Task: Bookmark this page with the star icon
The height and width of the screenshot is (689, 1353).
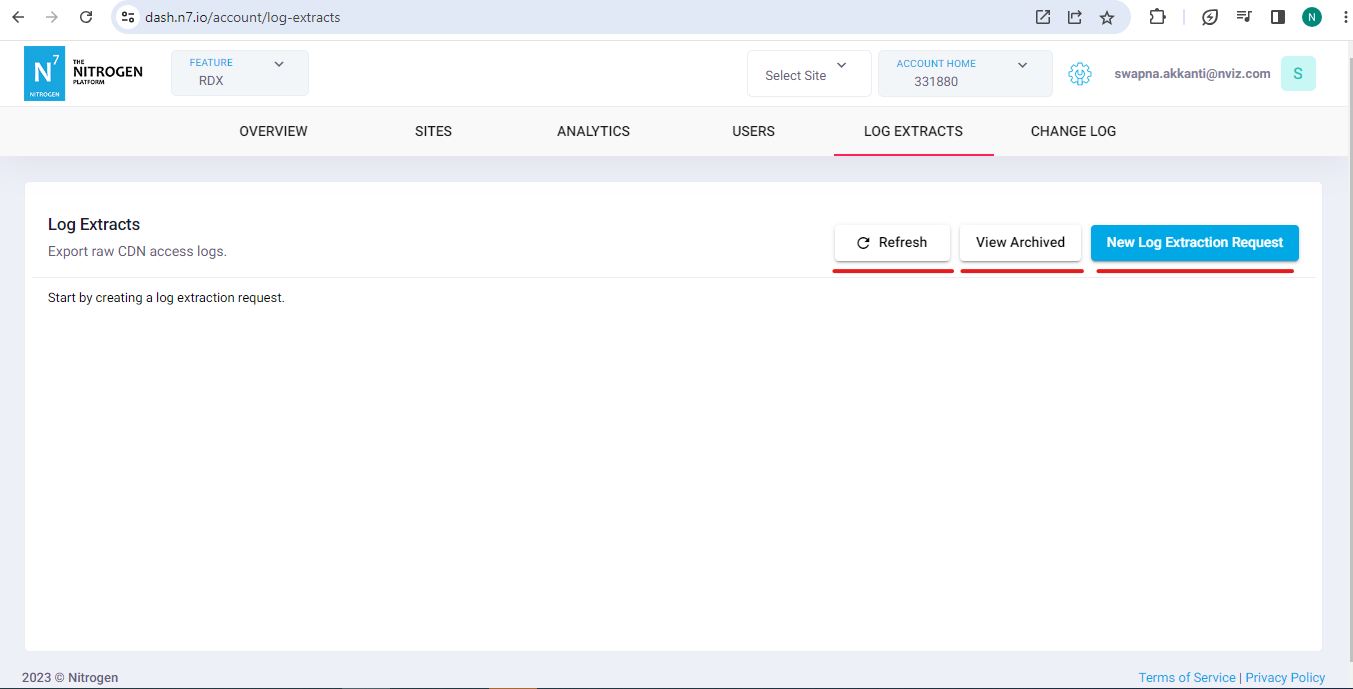Action: pos(1106,17)
